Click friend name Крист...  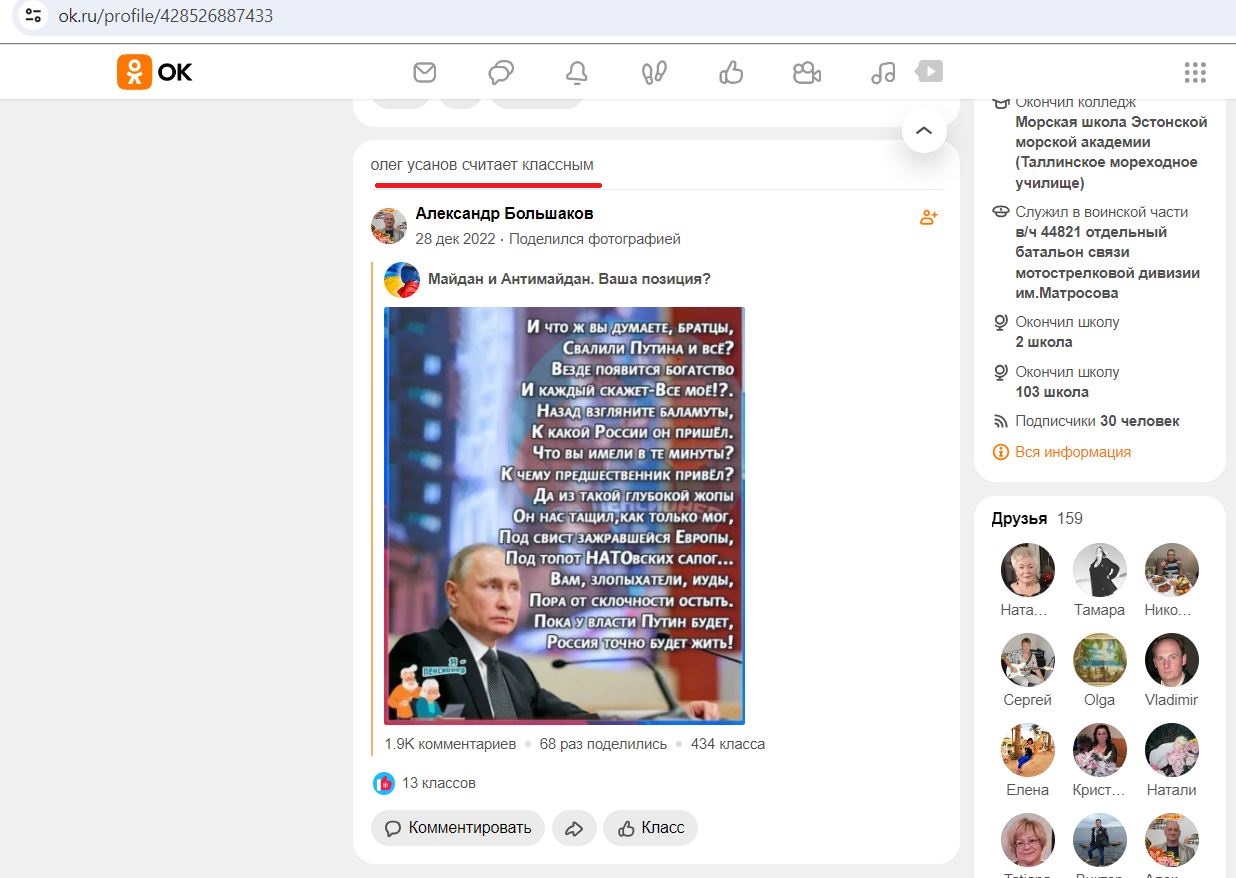pyautogui.click(x=1100, y=790)
